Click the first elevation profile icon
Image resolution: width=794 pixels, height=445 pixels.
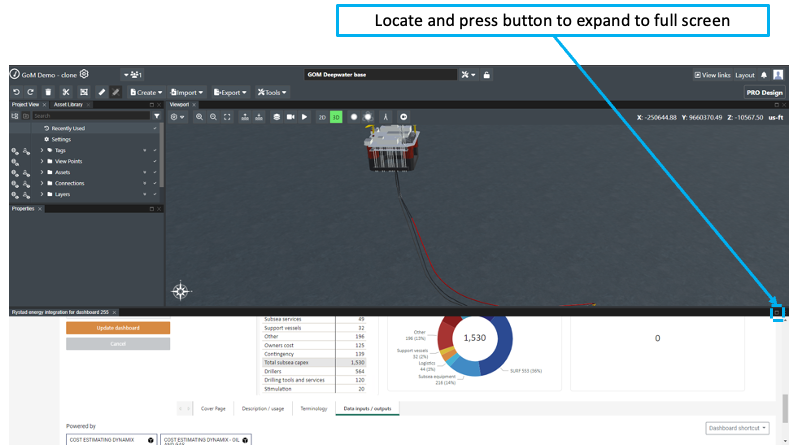tap(245, 117)
